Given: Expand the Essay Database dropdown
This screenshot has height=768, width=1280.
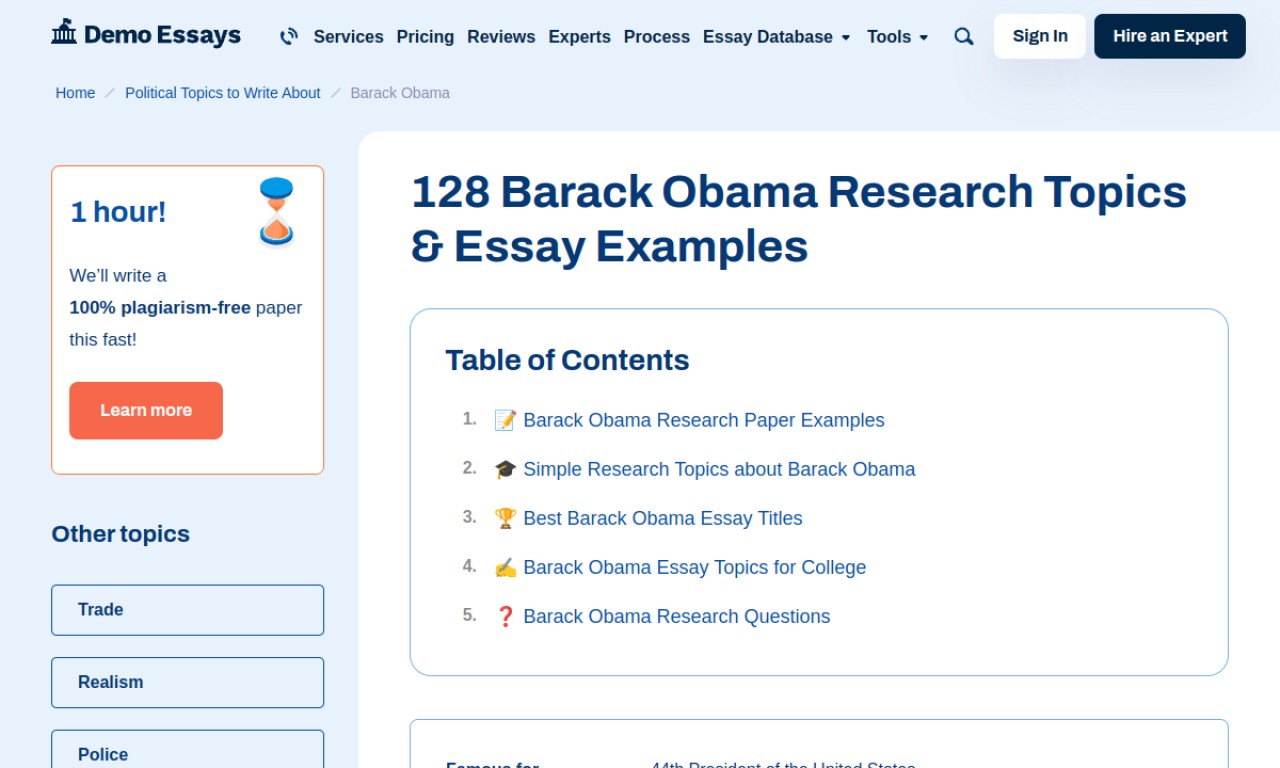Looking at the screenshot, I should tap(776, 37).
